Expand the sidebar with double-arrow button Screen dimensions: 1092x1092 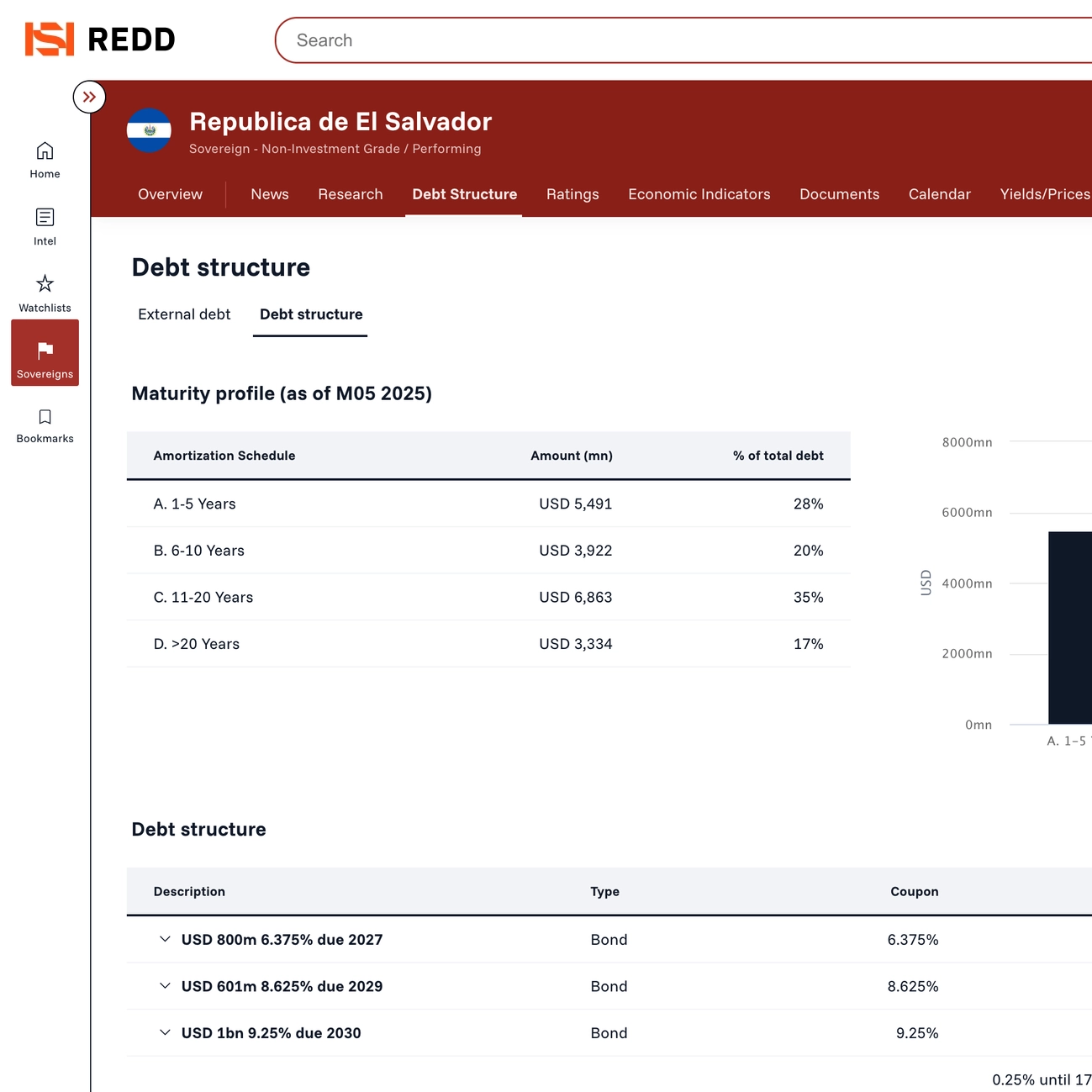(x=89, y=98)
